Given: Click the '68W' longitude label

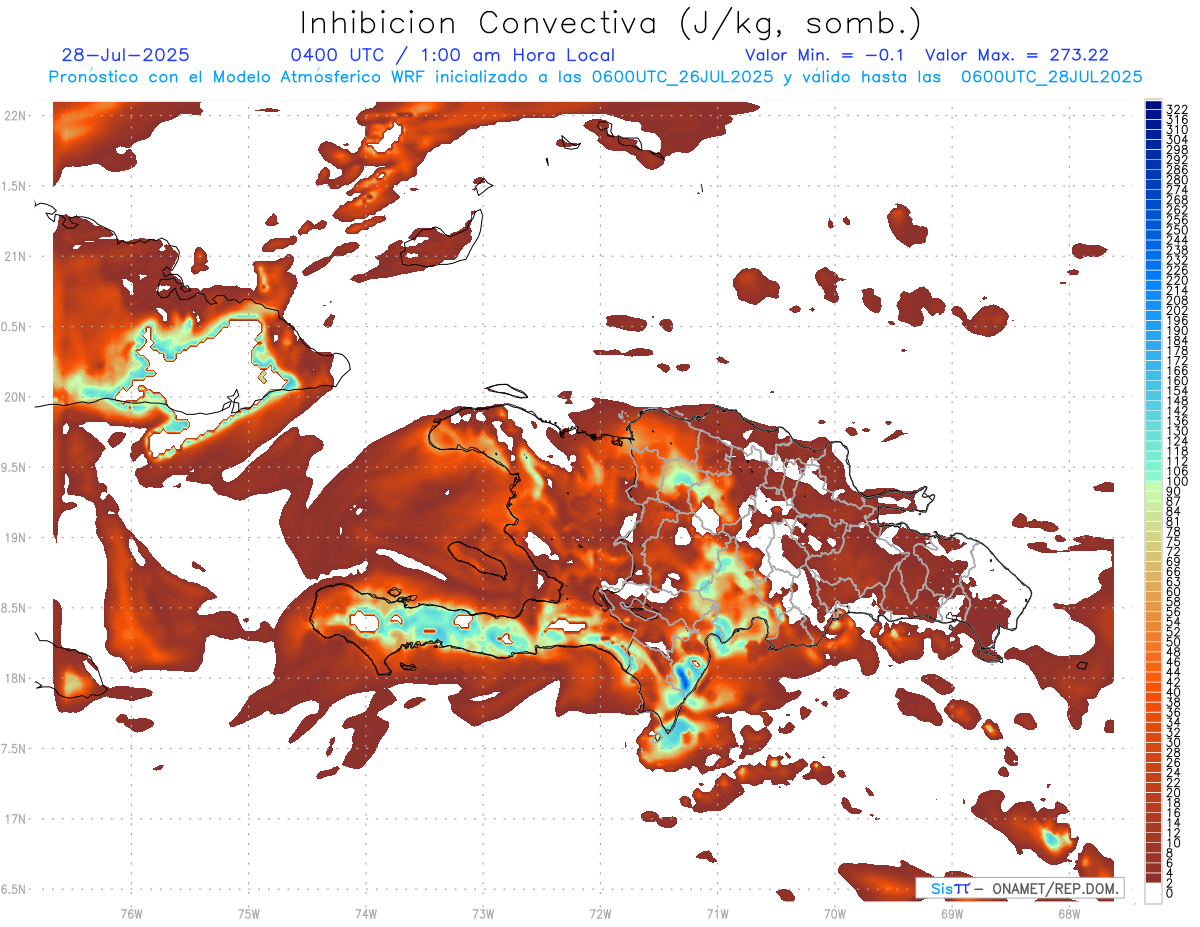Looking at the screenshot, I should 1069,912.
